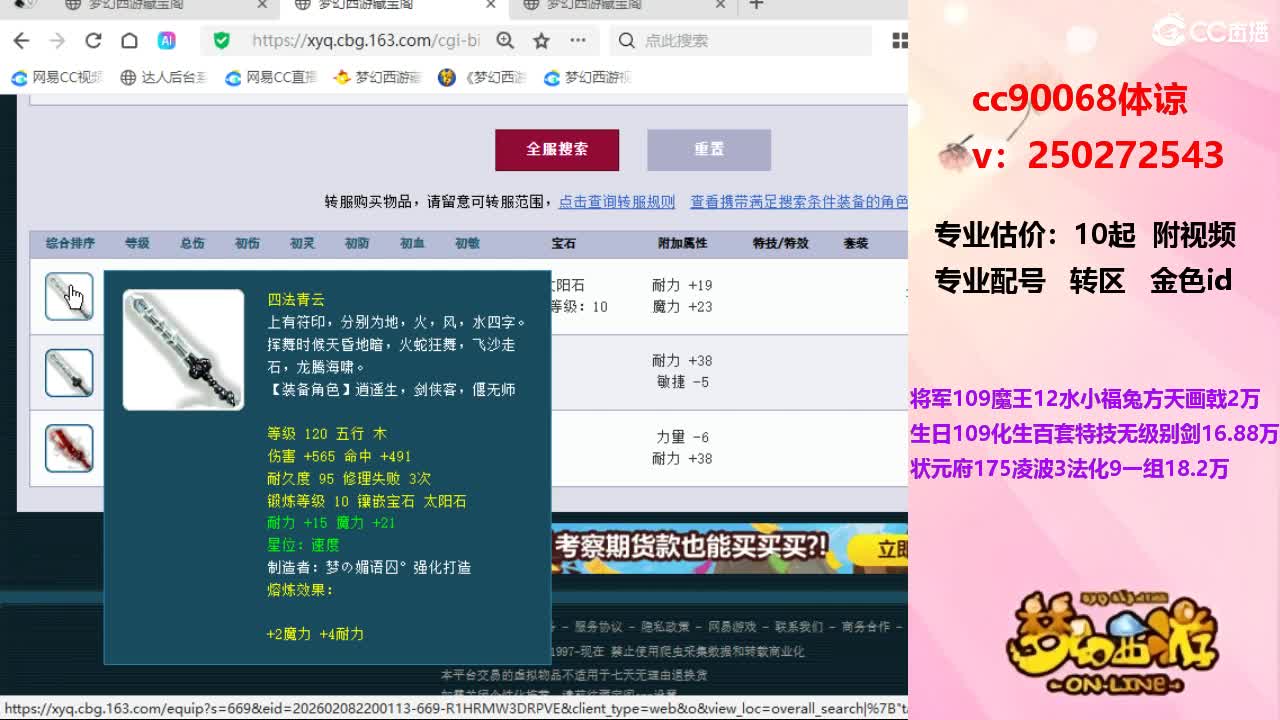Sort results by 等级 column
1280x720 pixels.
tap(137, 243)
